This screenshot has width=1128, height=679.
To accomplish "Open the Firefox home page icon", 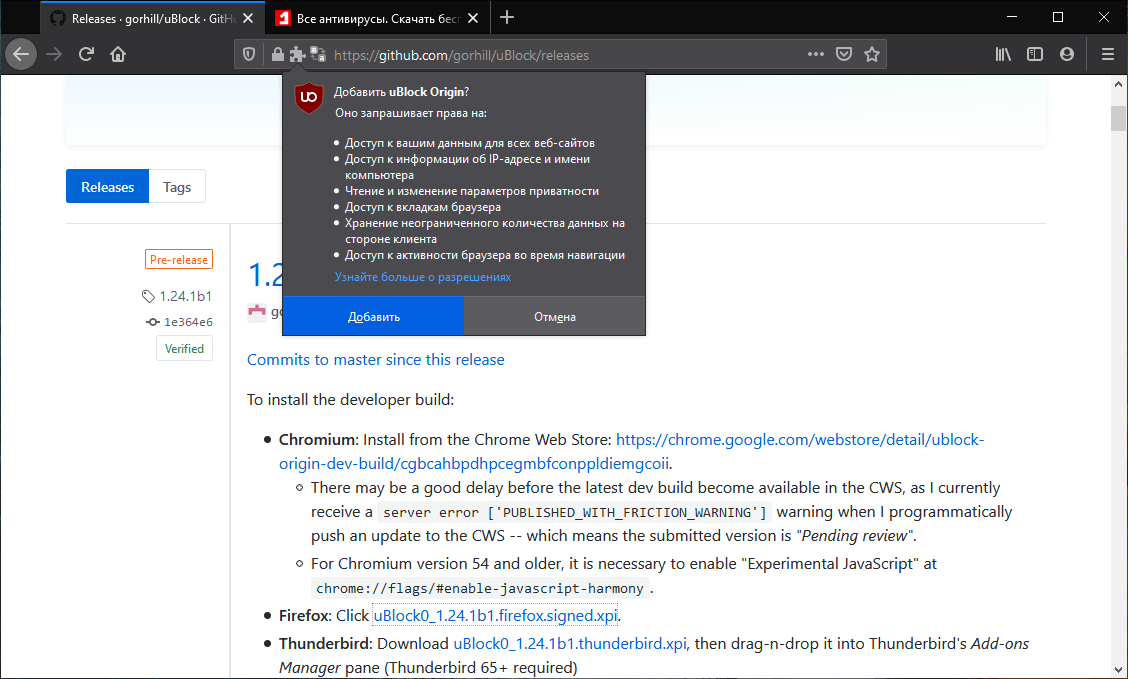I will [x=119, y=55].
